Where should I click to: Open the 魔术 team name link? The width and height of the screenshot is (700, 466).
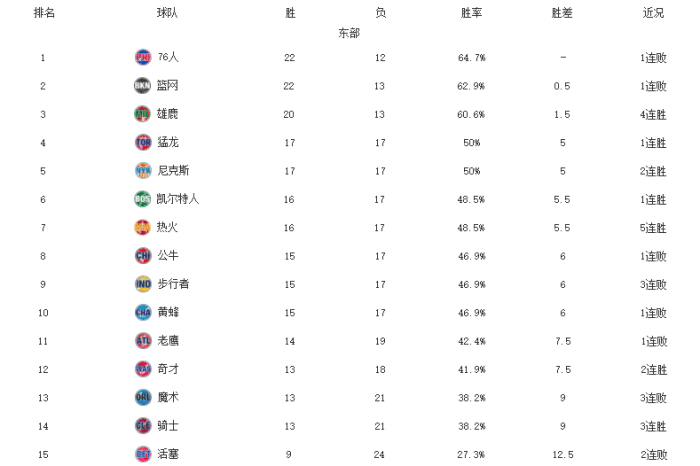pyautogui.click(x=168, y=397)
